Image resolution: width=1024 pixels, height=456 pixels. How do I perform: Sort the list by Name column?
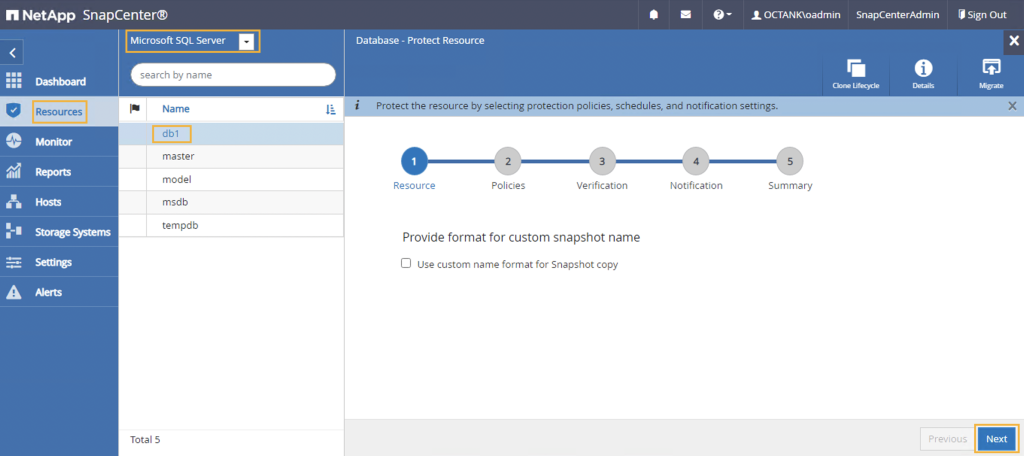[176, 109]
